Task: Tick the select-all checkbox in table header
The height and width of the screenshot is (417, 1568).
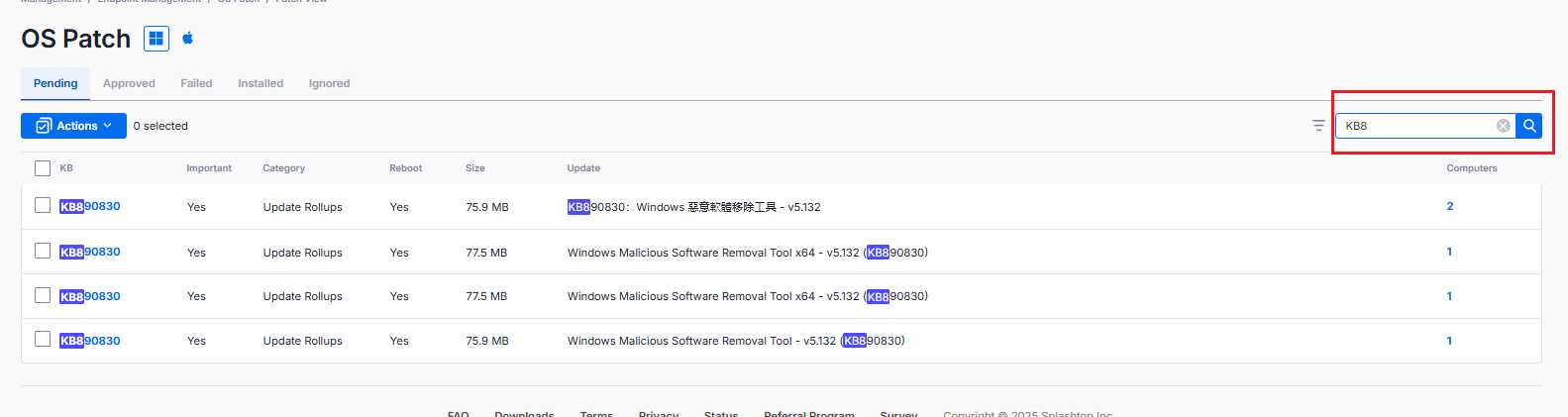Action: (x=43, y=168)
